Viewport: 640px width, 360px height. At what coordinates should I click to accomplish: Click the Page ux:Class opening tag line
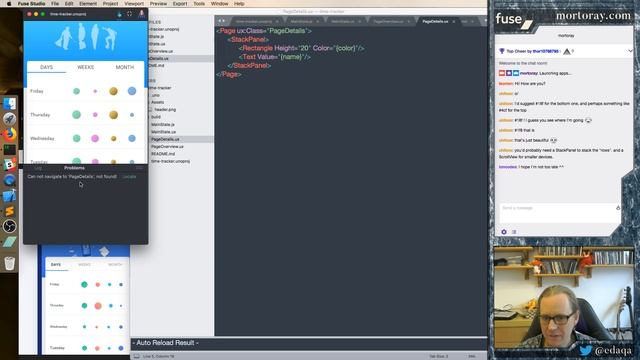click(x=264, y=31)
